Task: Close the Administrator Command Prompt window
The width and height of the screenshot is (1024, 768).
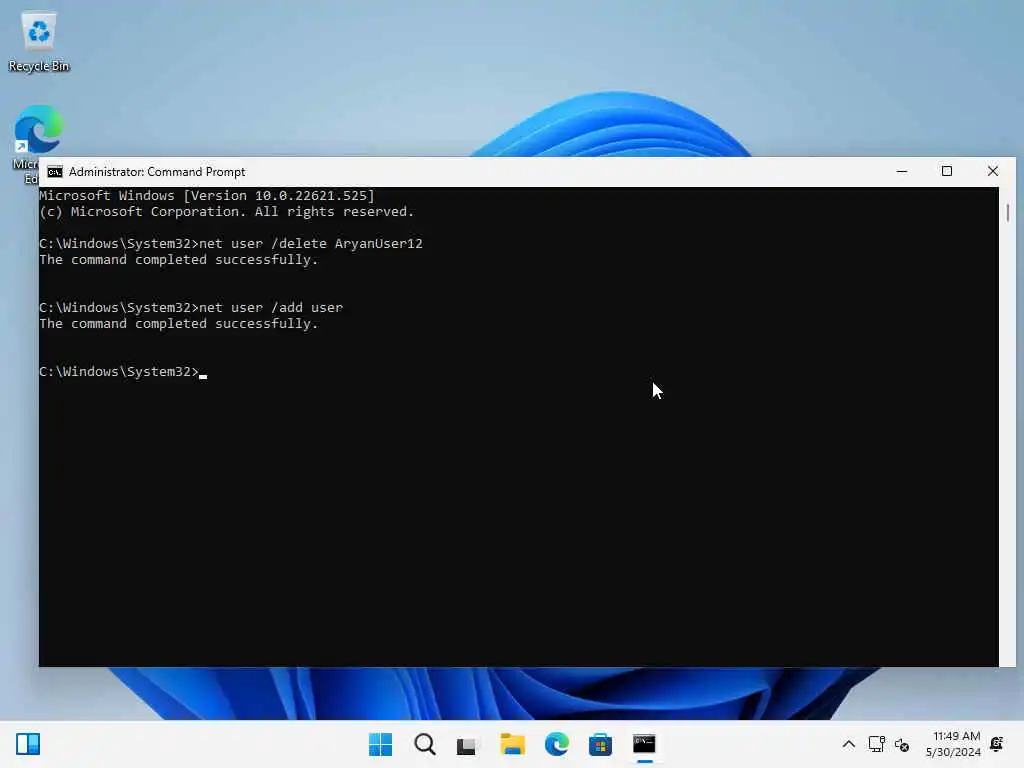Action: (993, 172)
